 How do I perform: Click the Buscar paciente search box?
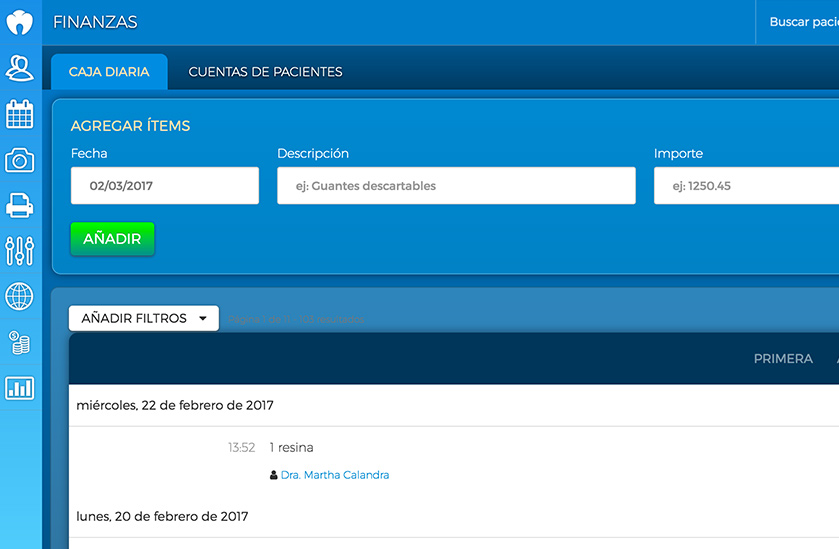point(802,22)
